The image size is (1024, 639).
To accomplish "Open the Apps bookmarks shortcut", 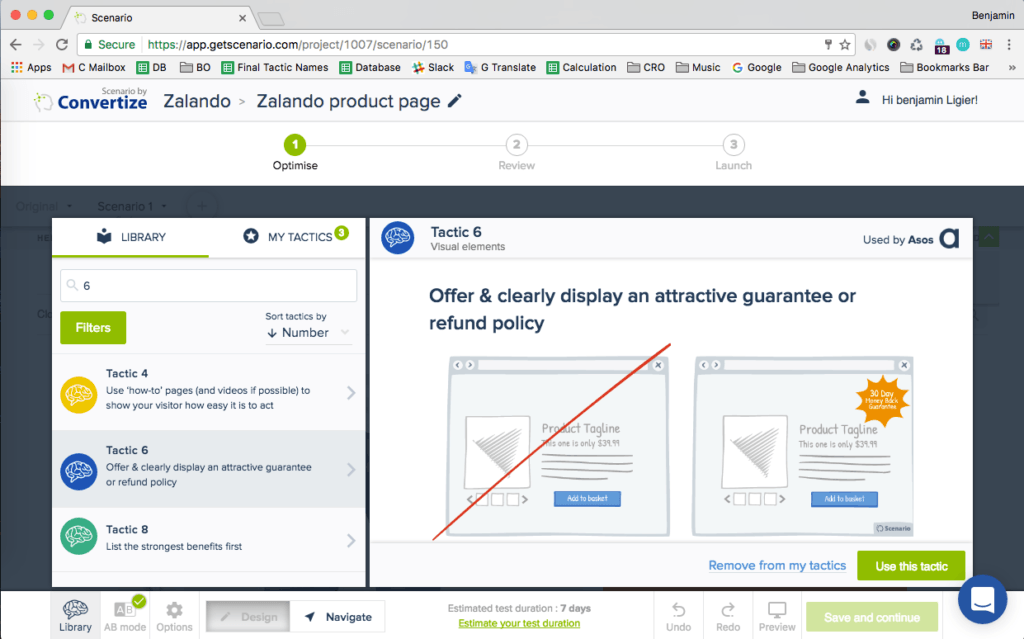I will tap(31, 67).
